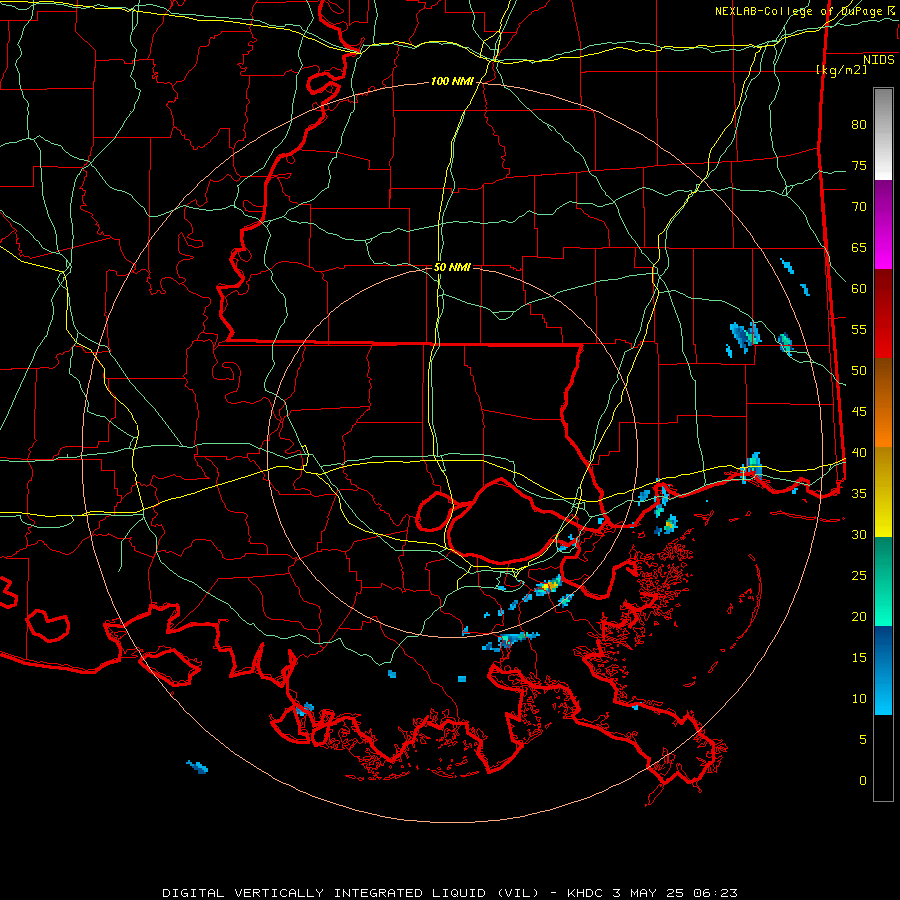This screenshot has width=900, height=900.
Task: Click the scale value 20
Action: pos(859,616)
